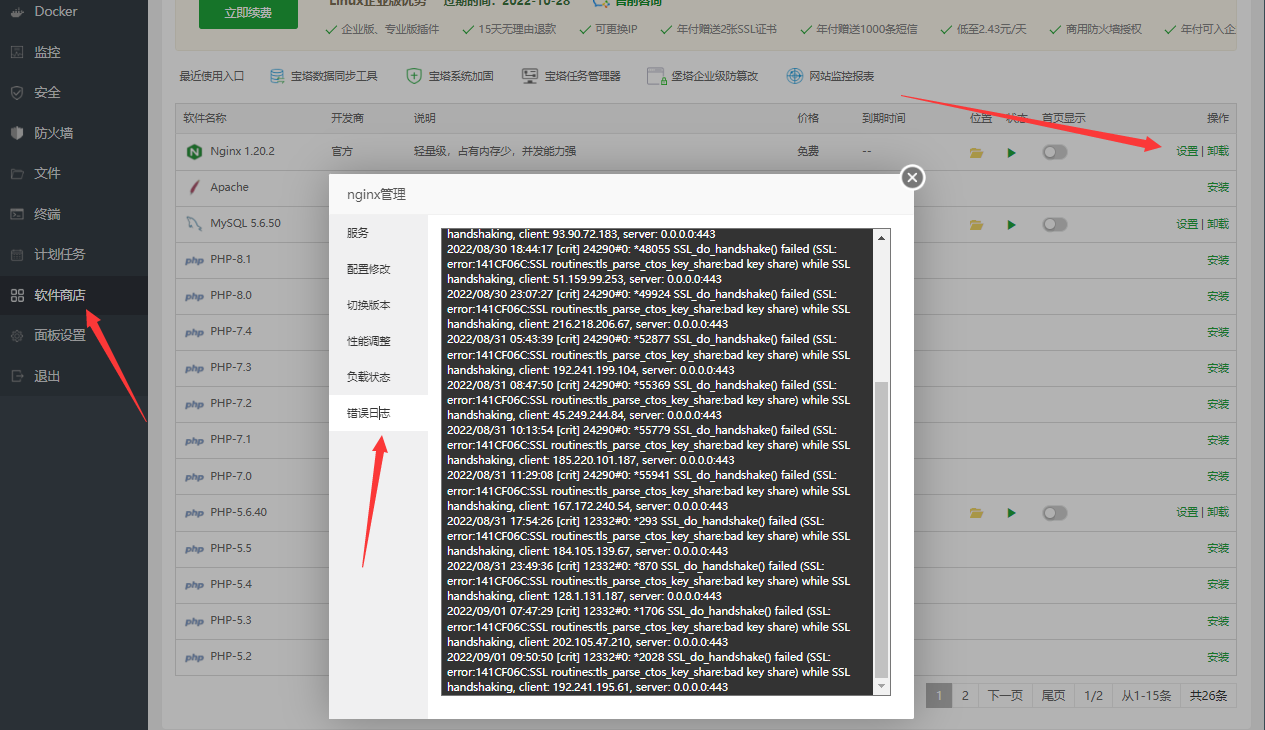This screenshot has height=730, width=1265.
Task: Click the MySQL logo icon in software list
Action: pyautogui.click(x=194, y=223)
